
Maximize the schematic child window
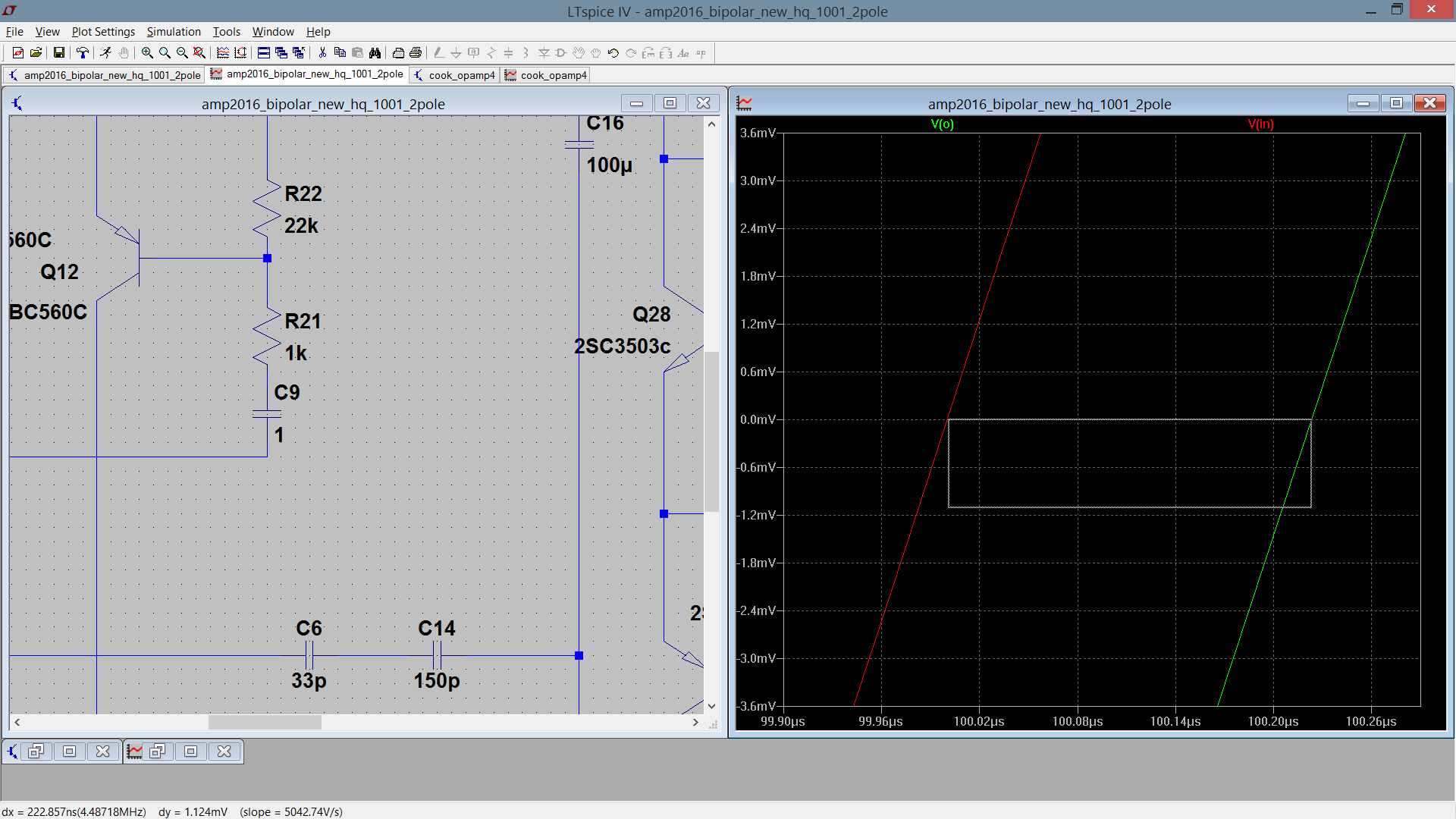(670, 103)
